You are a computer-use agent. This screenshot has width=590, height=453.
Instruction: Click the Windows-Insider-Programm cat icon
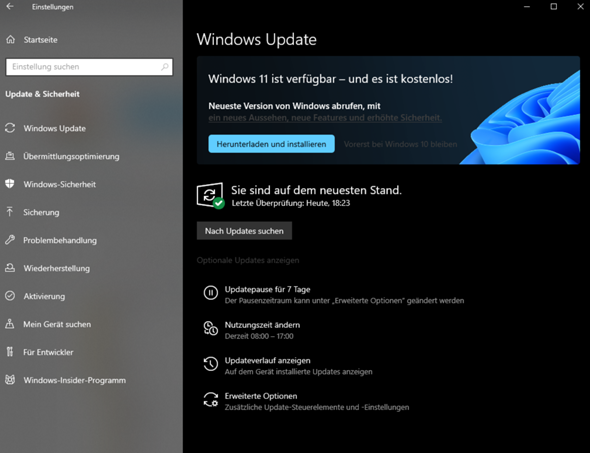[x=10, y=380]
